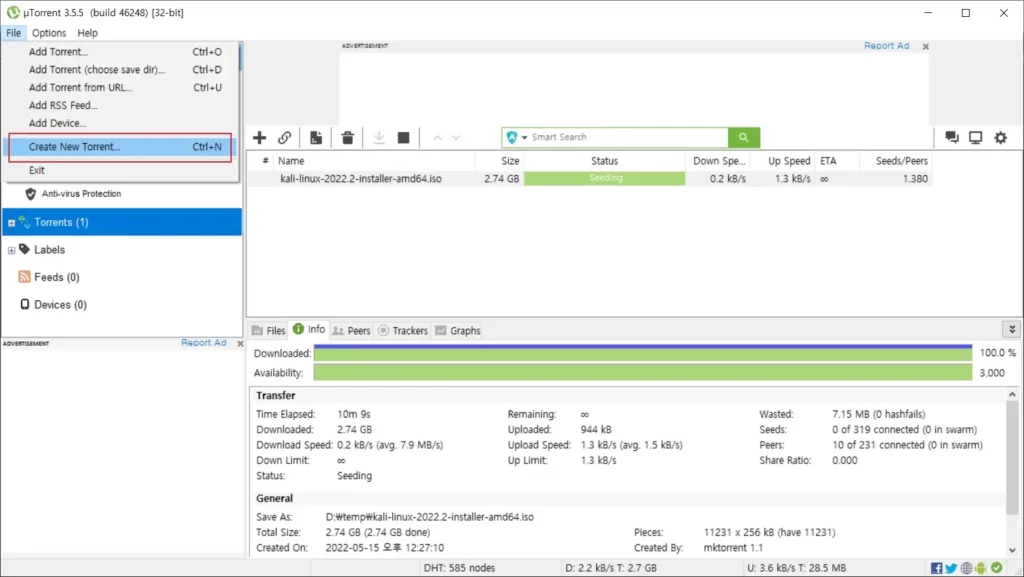Sort by Status column header
1024x577 pixels.
pos(605,161)
